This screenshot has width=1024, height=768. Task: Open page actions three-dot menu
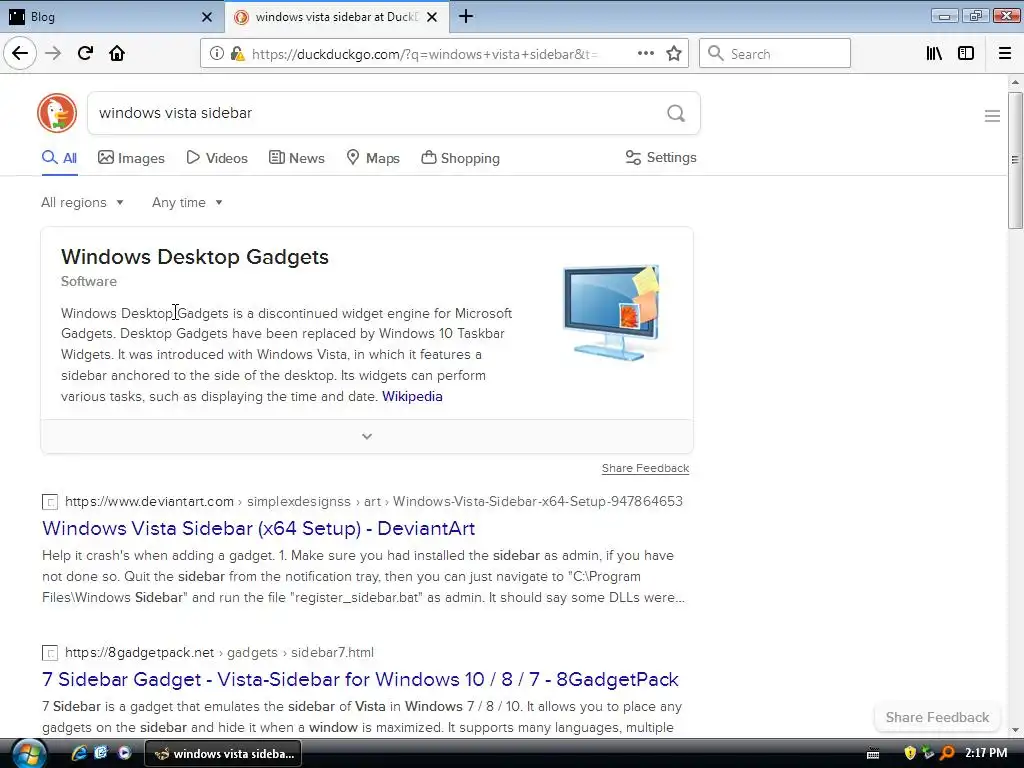(x=646, y=53)
